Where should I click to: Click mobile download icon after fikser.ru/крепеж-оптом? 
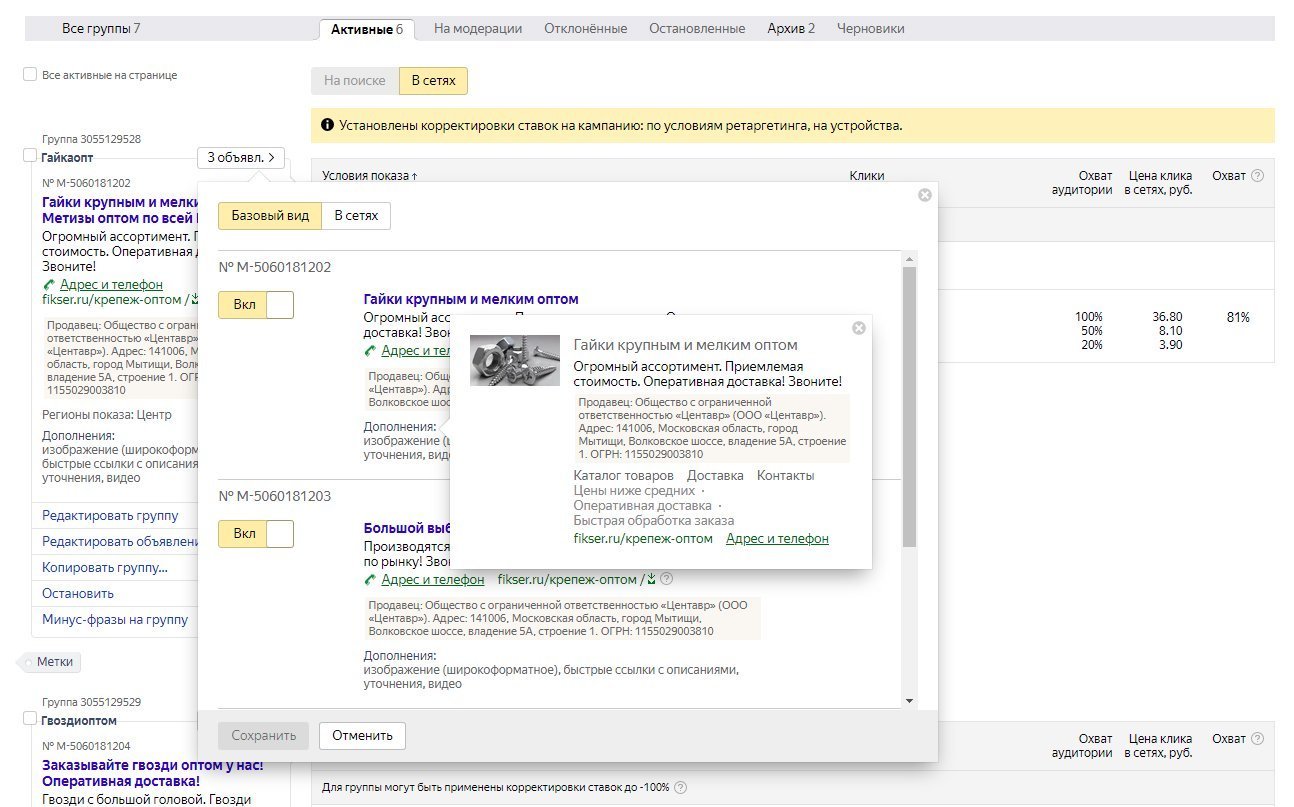(650, 579)
